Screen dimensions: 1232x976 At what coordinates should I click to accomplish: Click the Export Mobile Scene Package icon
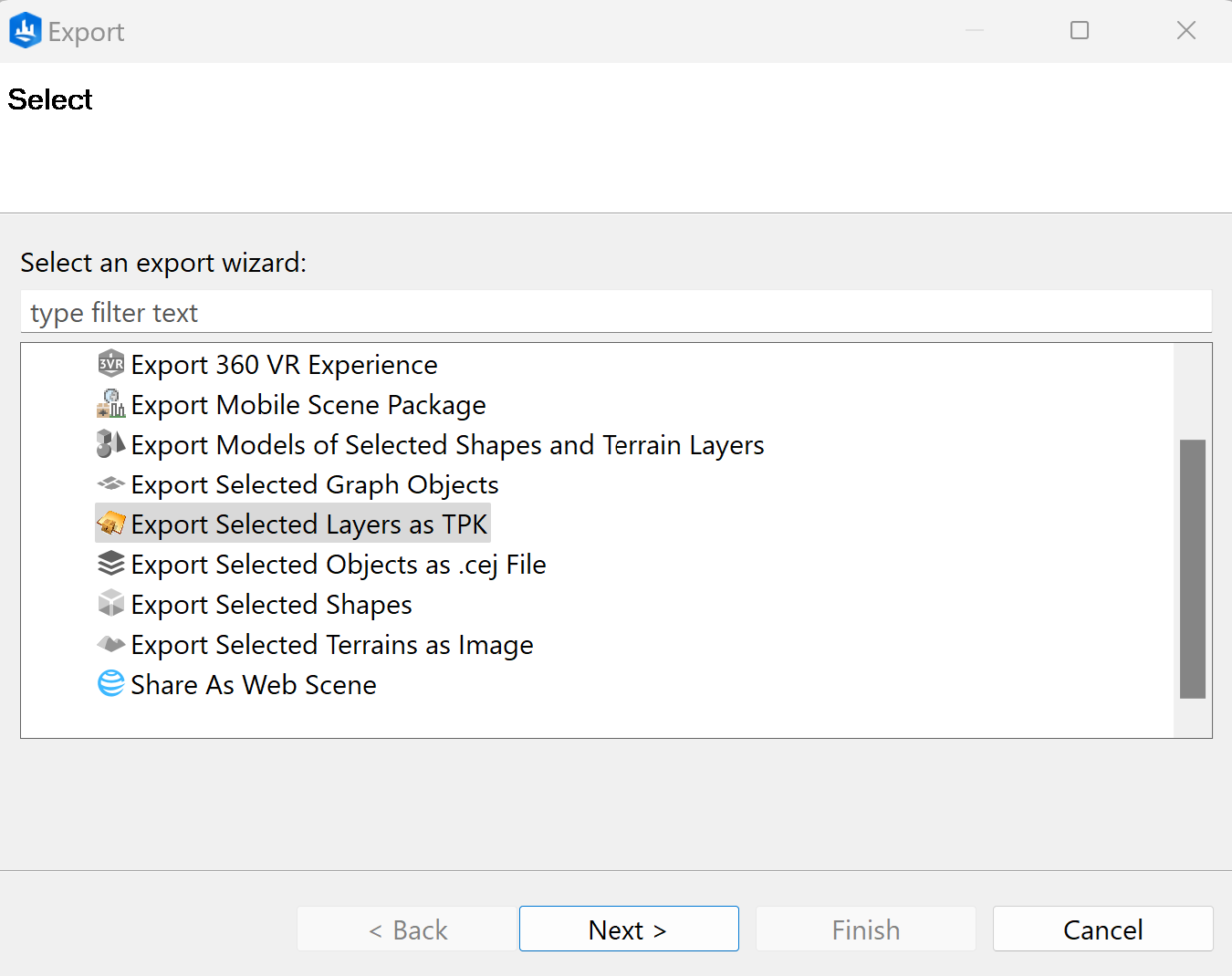click(x=110, y=404)
